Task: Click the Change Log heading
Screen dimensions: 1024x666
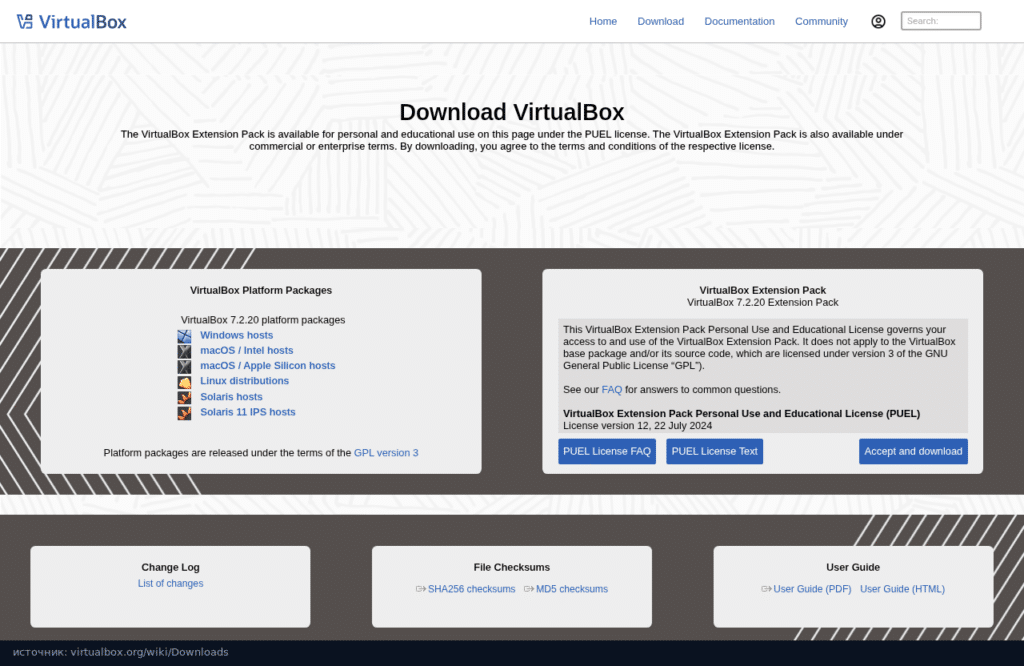Action: pyautogui.click(x=170, y=567)
